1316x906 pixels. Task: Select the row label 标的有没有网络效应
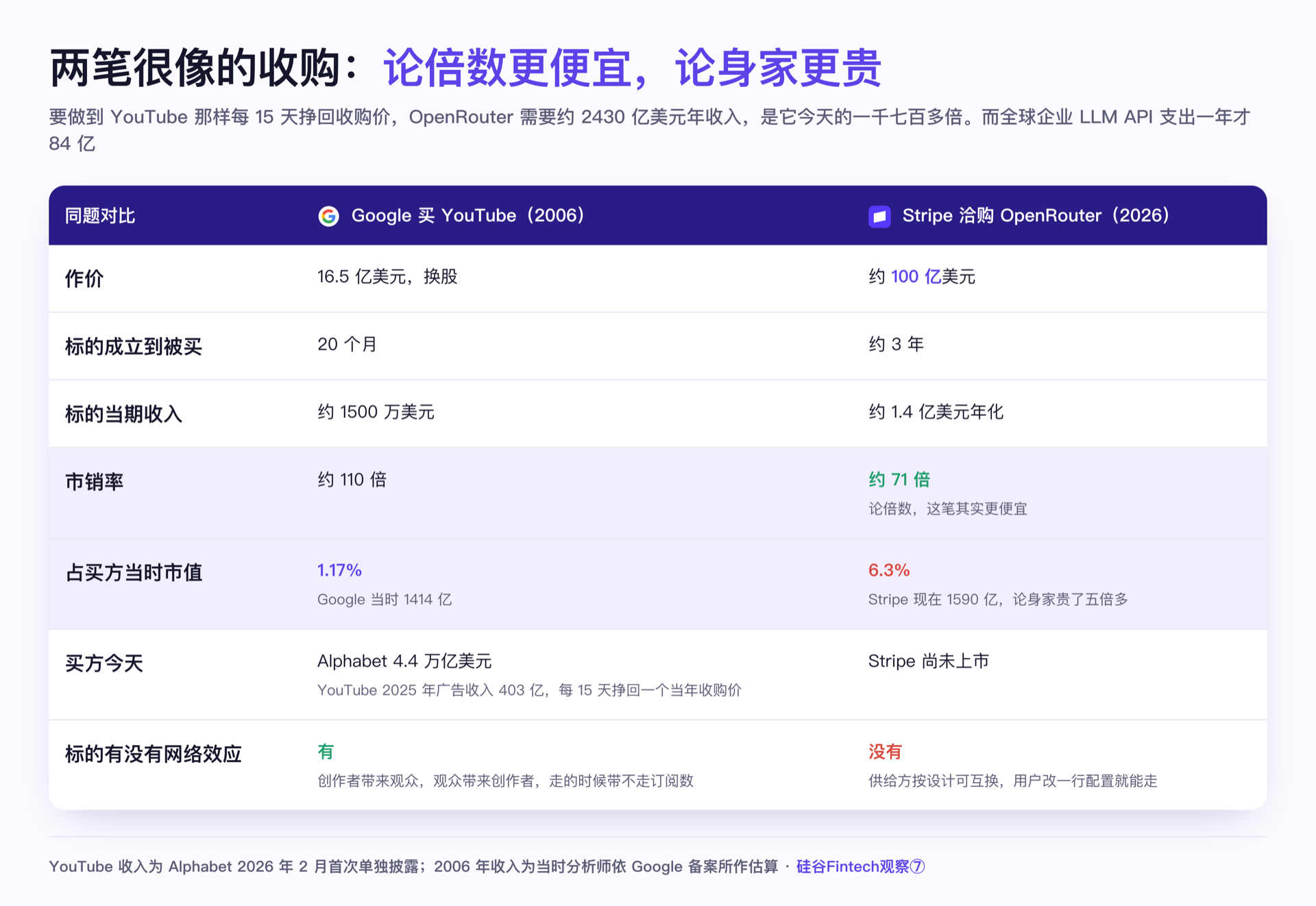point(154,754)
